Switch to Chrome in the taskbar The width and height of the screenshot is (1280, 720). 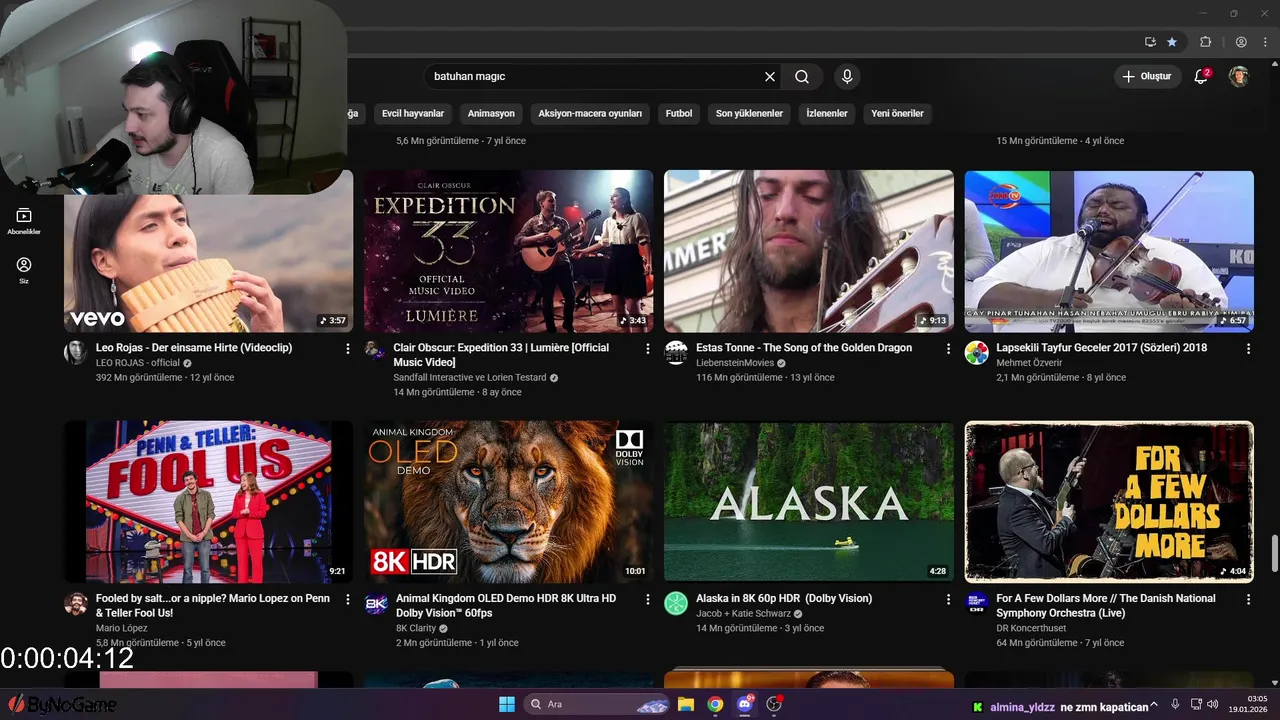(x=715, y=704)
